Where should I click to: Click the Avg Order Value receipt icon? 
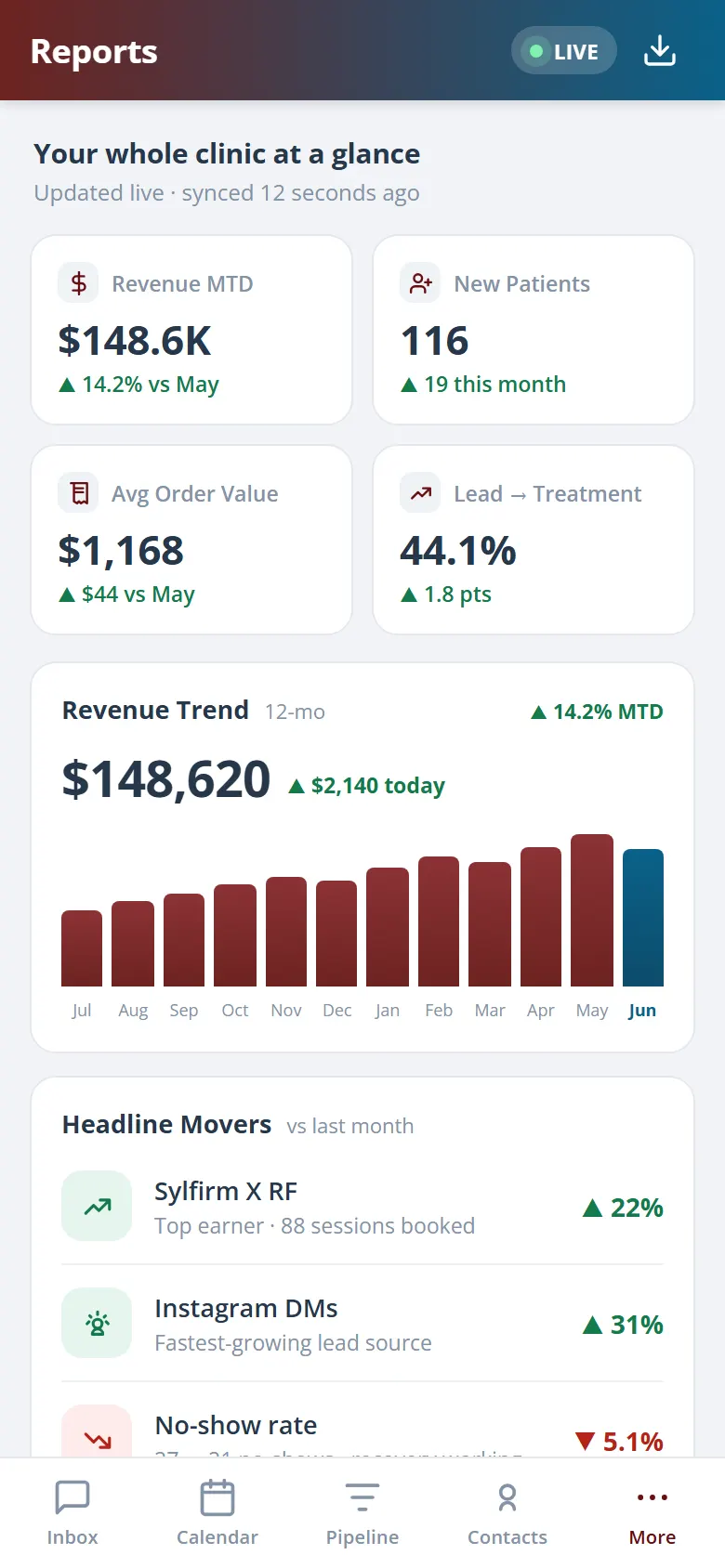[79, 493]
